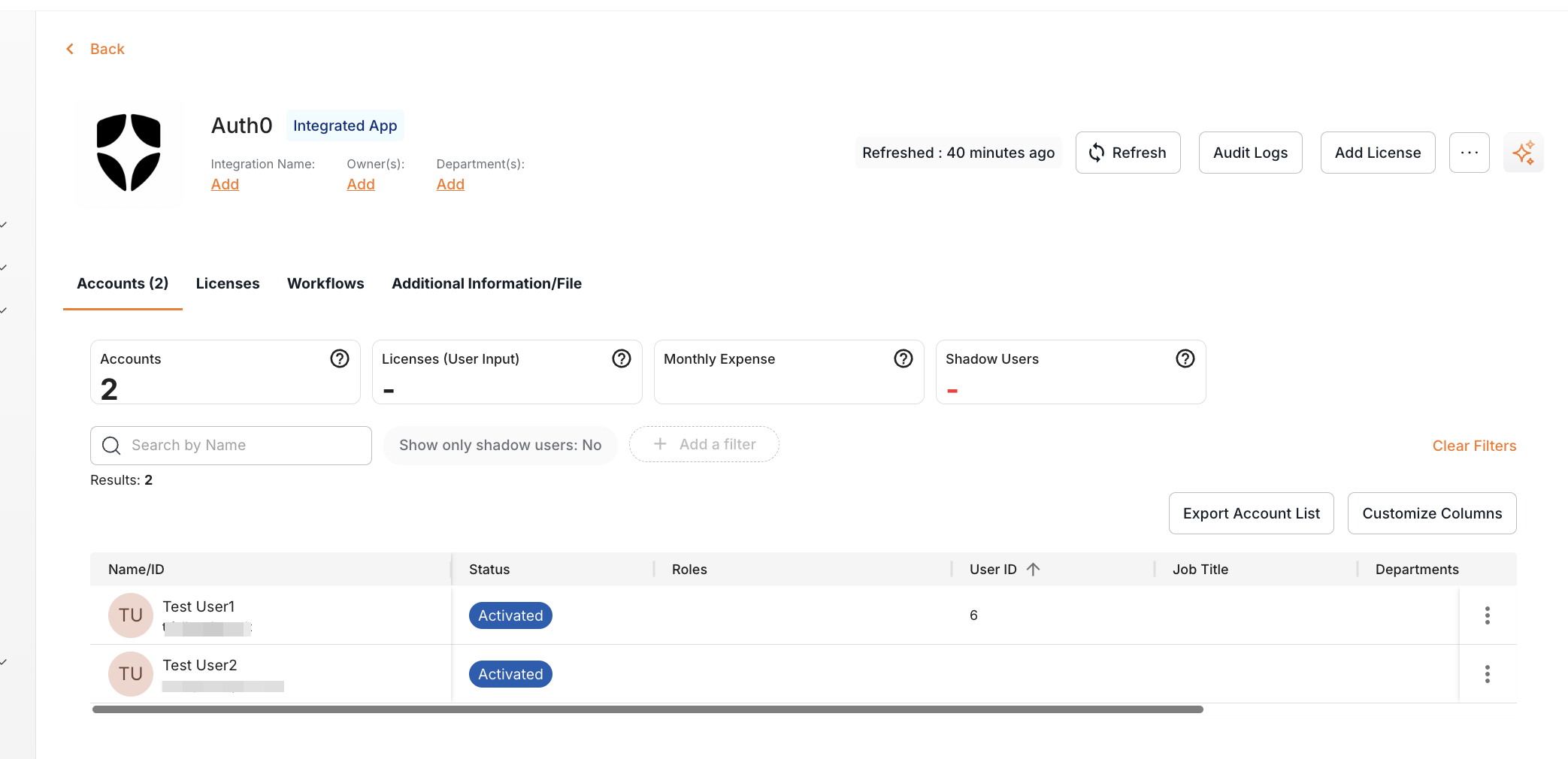Screen dimensions: 1568x759
Task: Switch to the Licenses tab
Action: tap(228, 283)
